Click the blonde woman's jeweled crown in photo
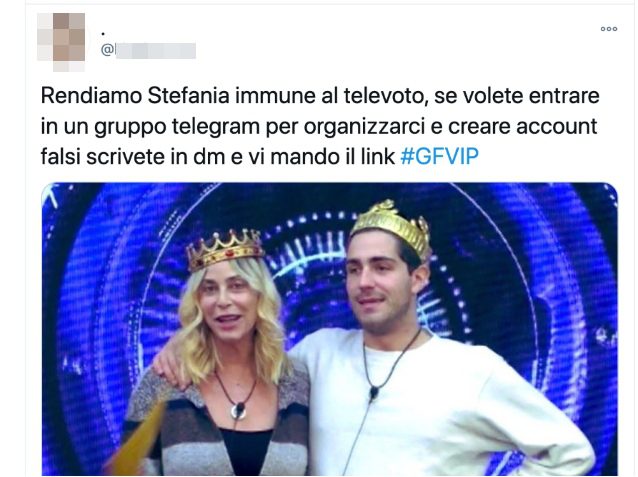This screenshot has height=477, width=638. click(225, 249)
